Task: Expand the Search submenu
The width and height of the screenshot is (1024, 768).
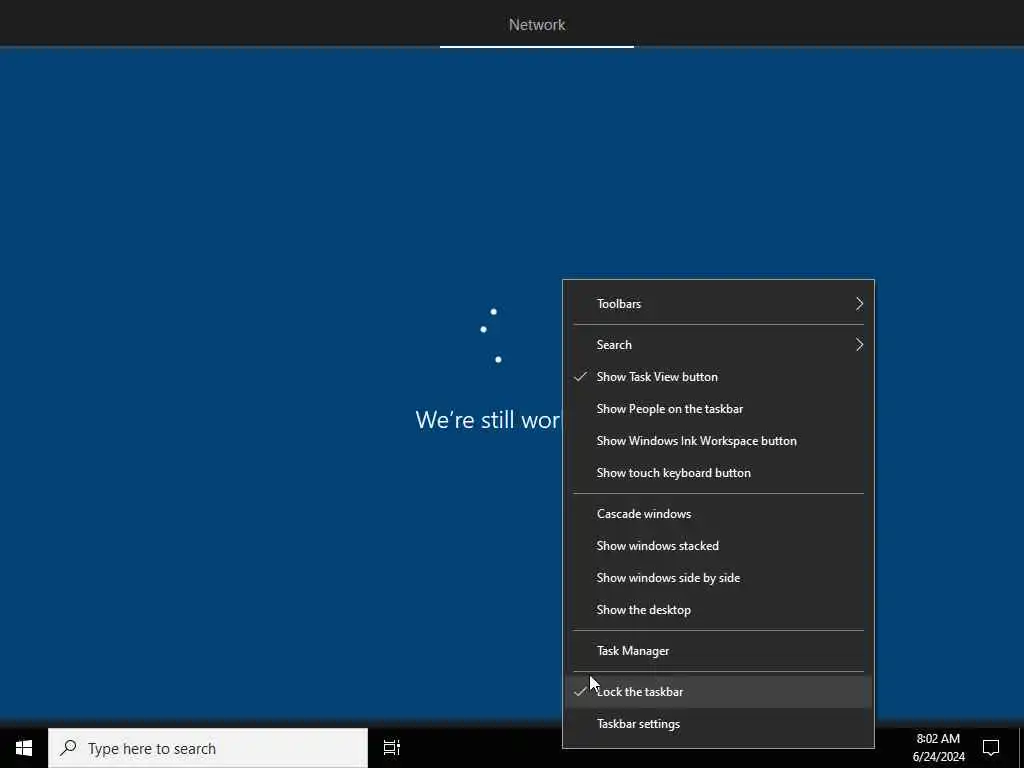Action: 718,345
